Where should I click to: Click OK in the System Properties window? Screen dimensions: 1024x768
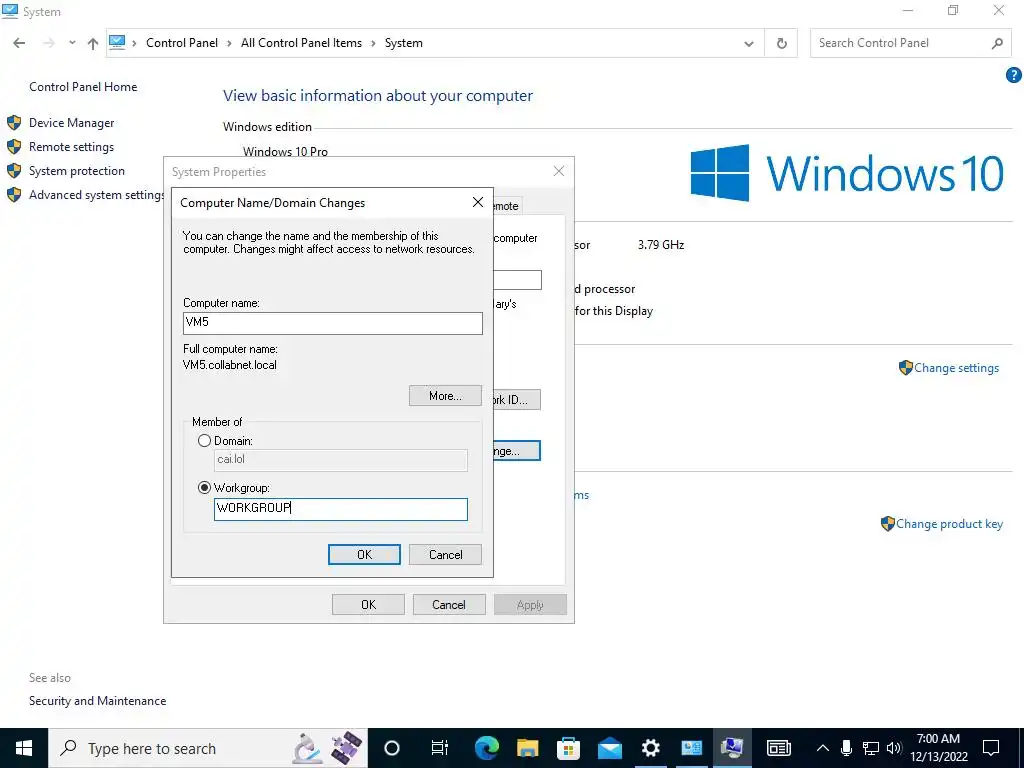pos(368,605)
